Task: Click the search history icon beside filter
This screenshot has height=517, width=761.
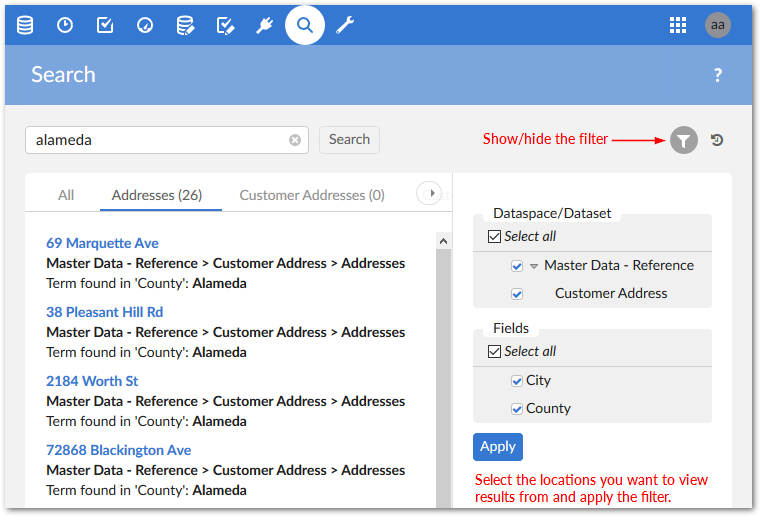Action: point(717,140)
